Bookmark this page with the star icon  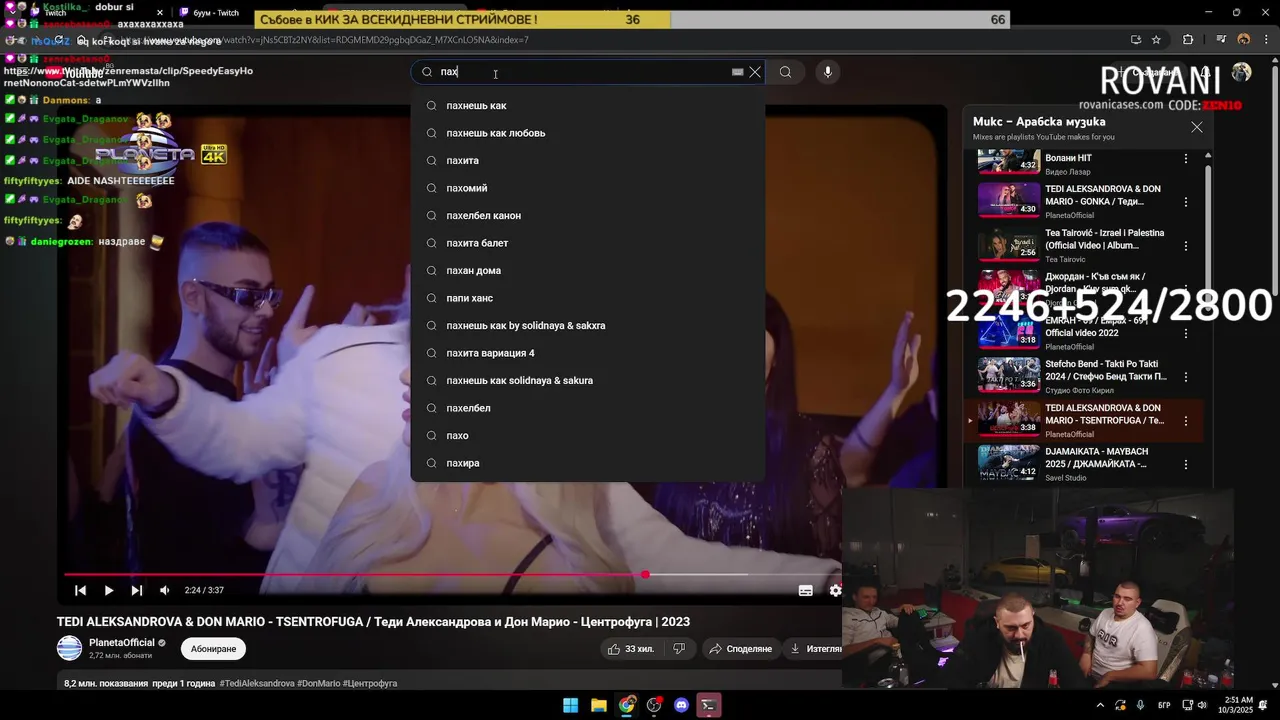(1156, 40)
